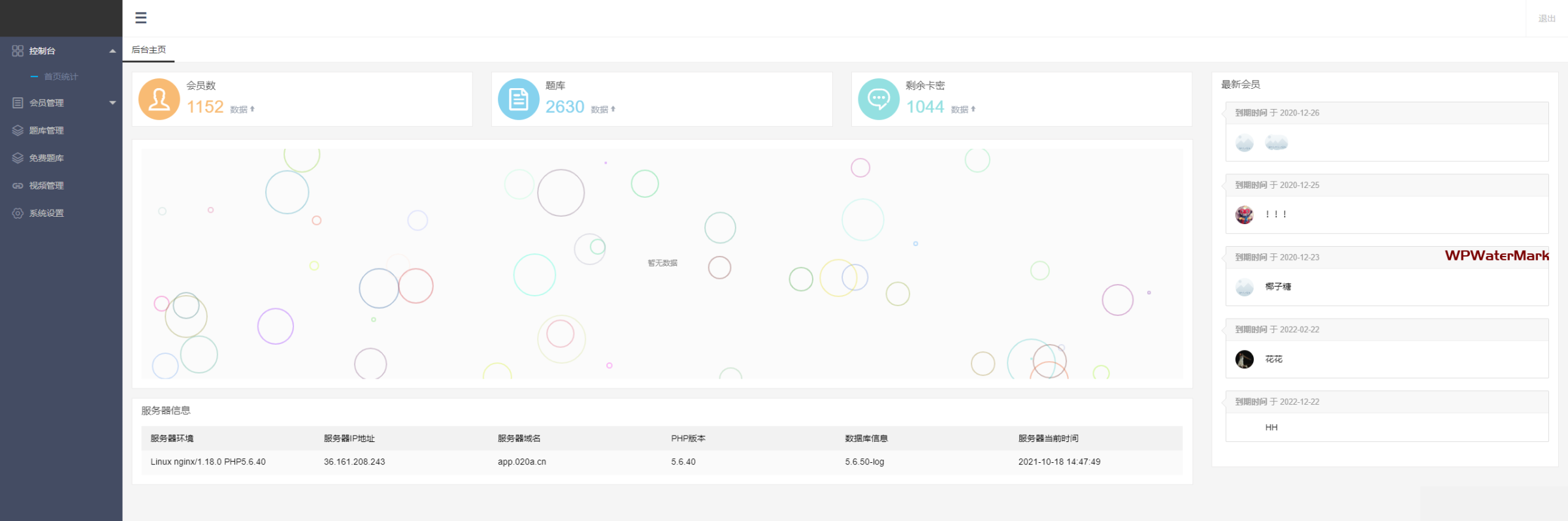Viewport: 1568px width, 521px height.
Task: Open 免费题库 in the sidebar
Action: pos(46,159)
